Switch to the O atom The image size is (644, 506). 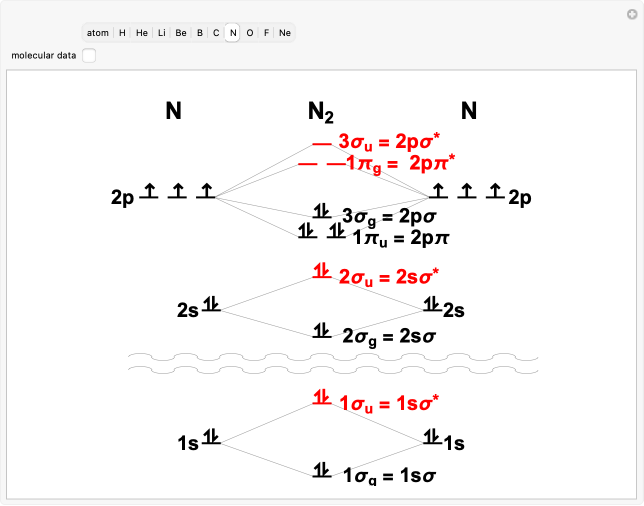click(250, 33)
